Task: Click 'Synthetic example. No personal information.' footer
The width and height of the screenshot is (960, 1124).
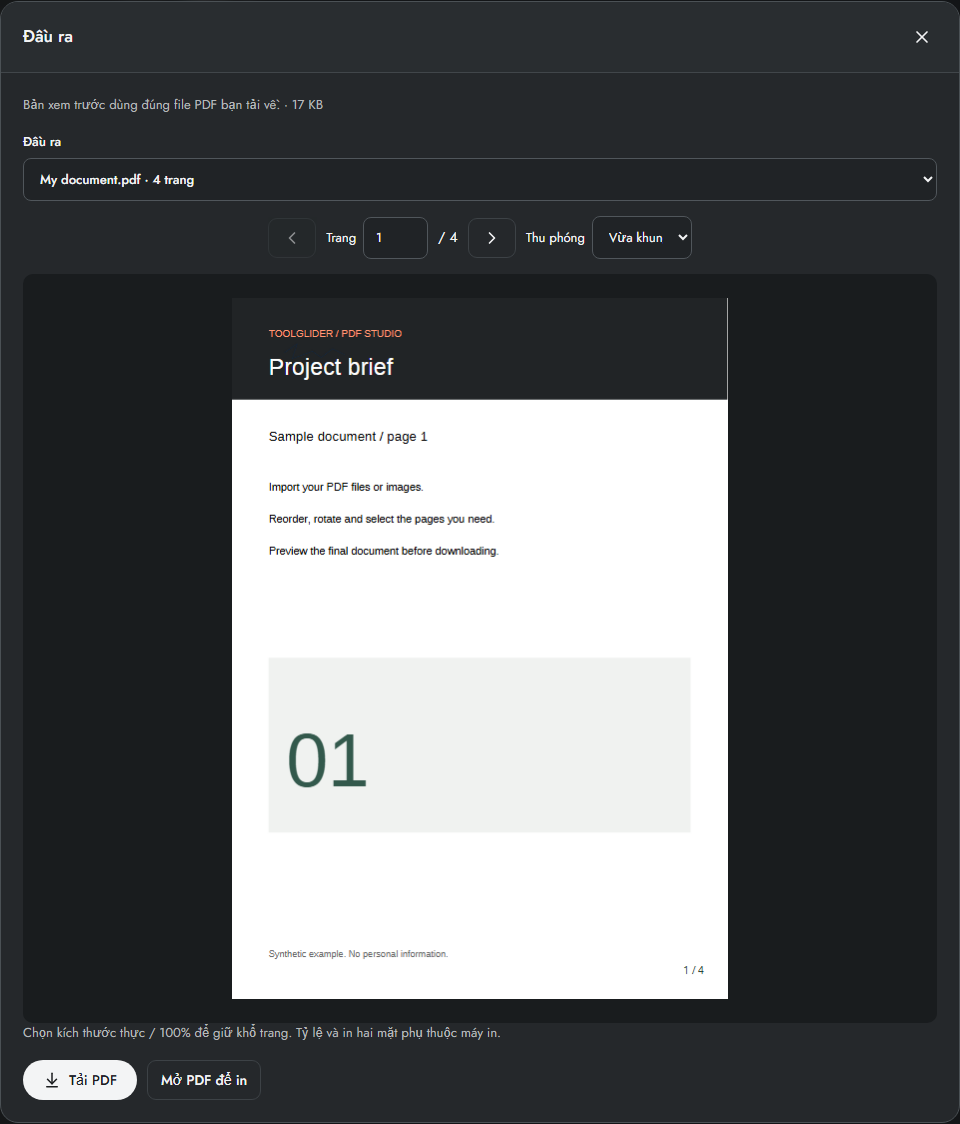Action: [358, 954]
